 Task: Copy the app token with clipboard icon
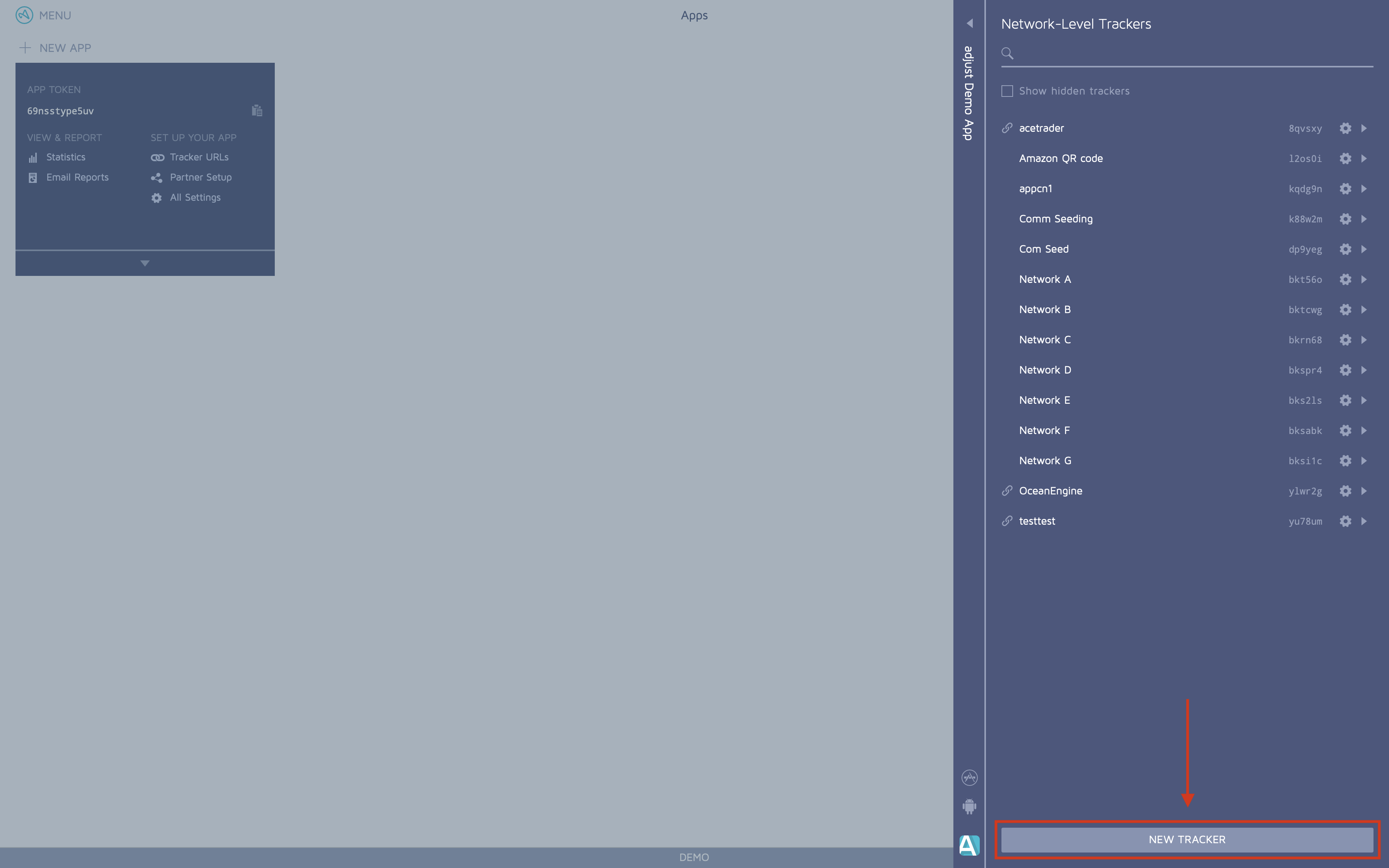pos(257,111)
